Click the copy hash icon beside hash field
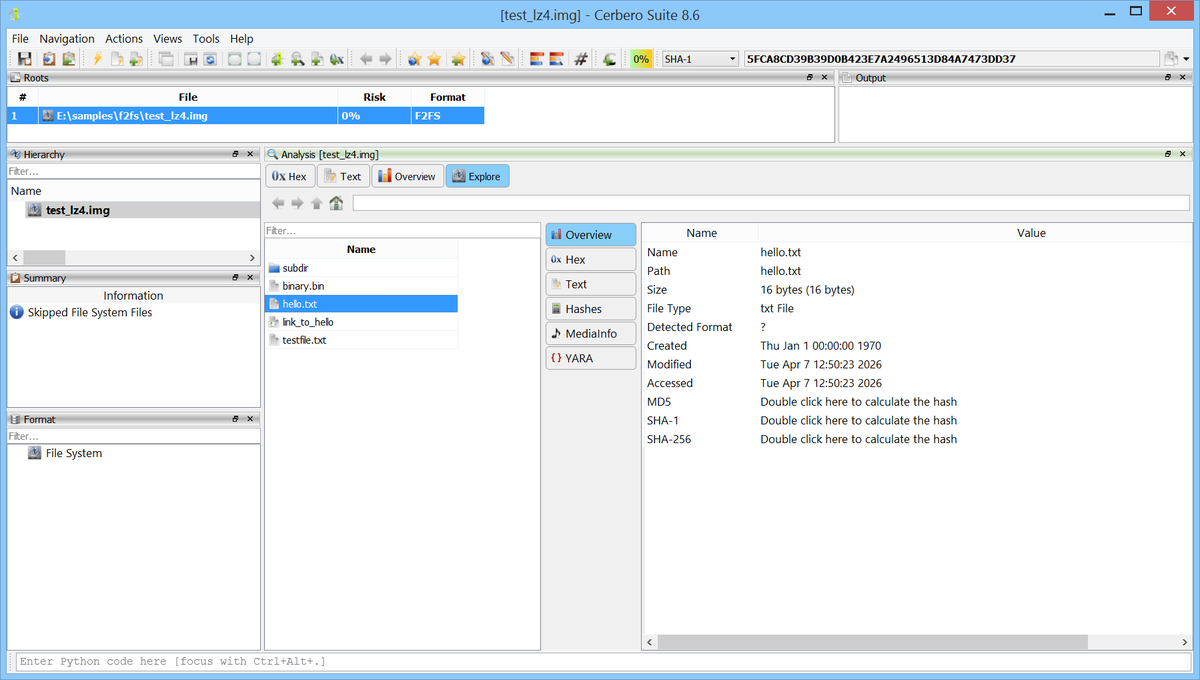The width and height of the screenshot is (1200, 680). coord(1170,59)
